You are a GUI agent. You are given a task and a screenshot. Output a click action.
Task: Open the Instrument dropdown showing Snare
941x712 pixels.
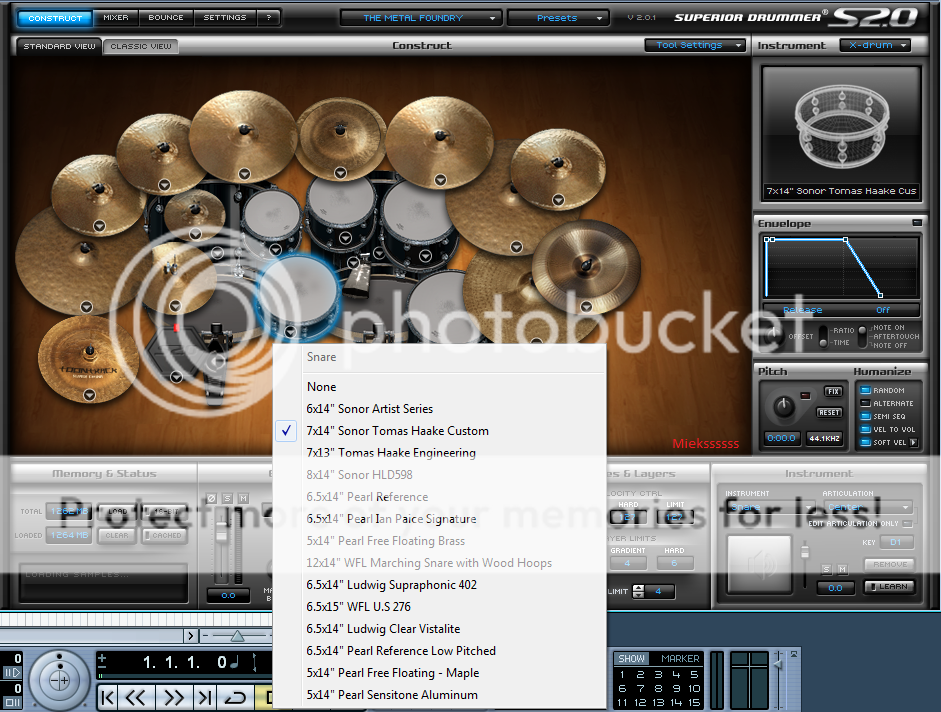tap(771, 507)
